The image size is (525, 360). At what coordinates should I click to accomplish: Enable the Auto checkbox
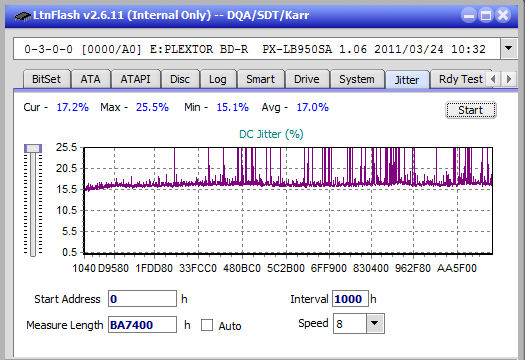[207, 325]
